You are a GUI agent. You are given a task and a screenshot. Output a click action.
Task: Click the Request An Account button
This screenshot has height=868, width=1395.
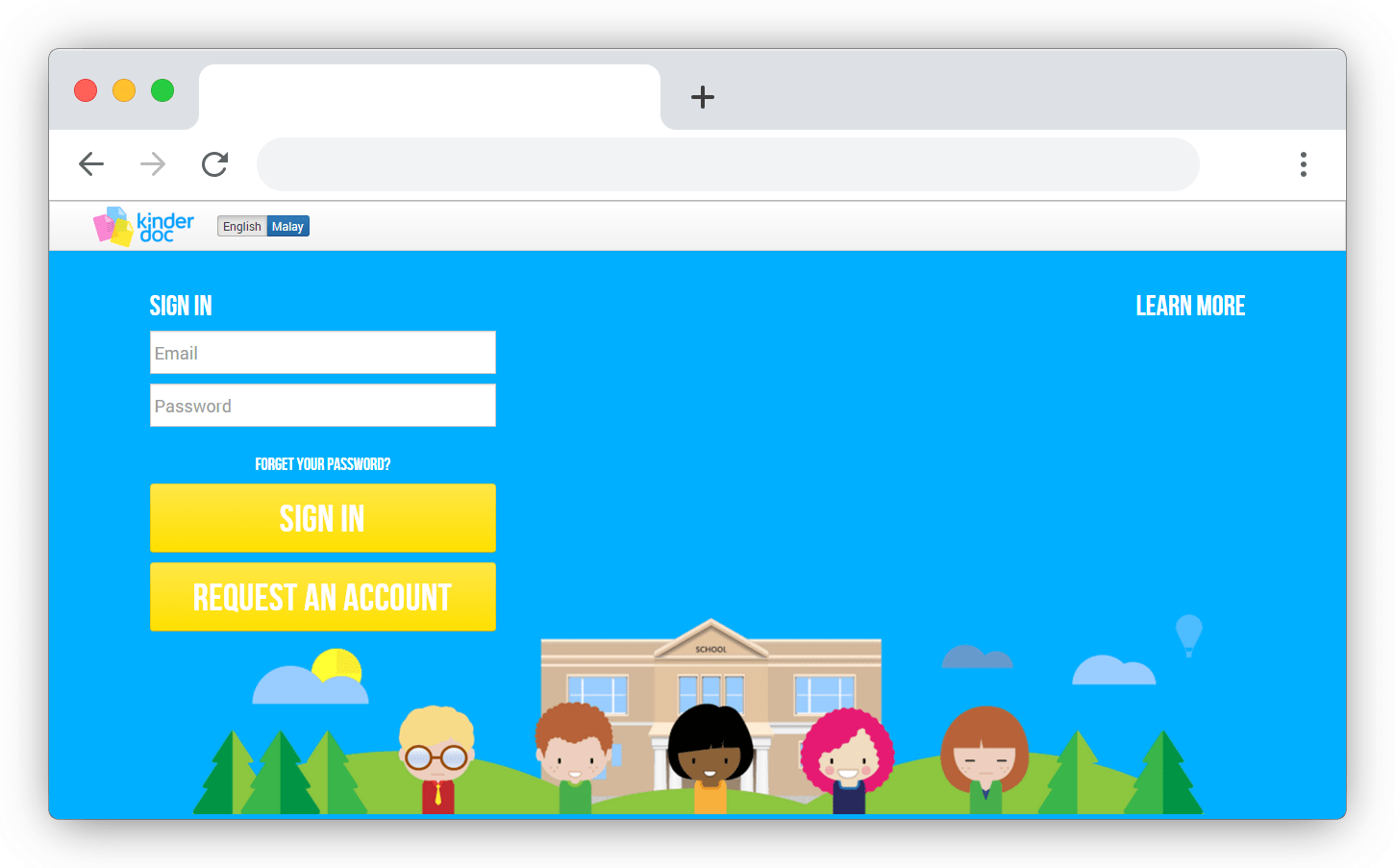(323, 597)
